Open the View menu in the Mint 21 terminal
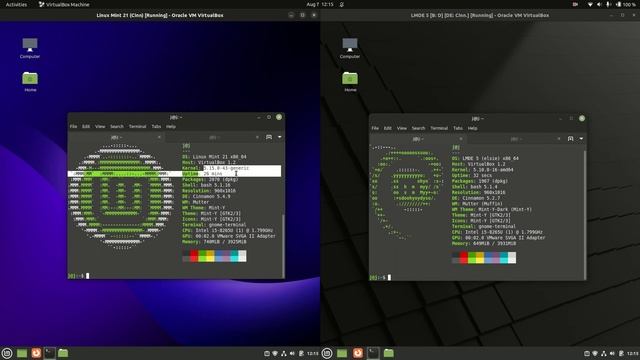Screen dimensions: 640x360 (100, 127)
